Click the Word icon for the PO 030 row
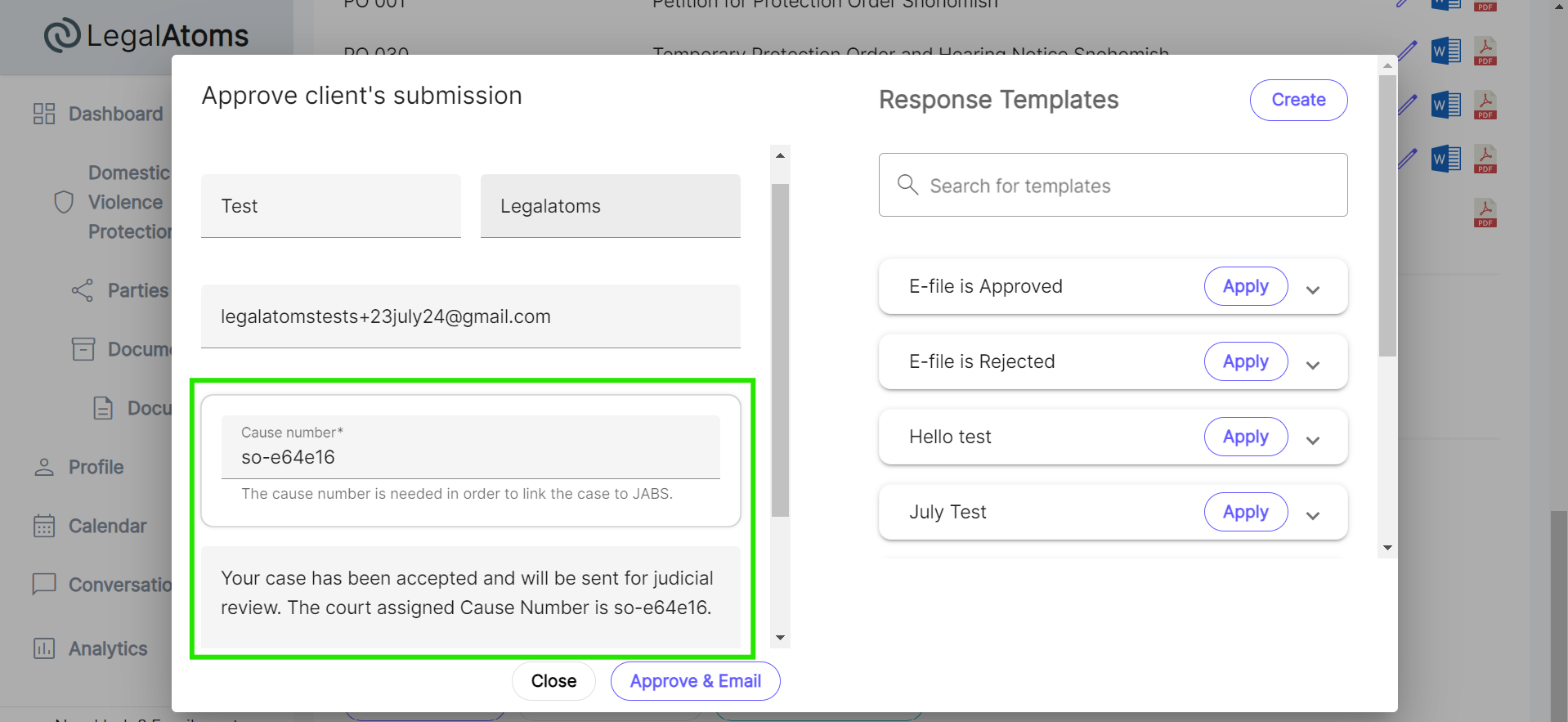The width and height of the screenshot is (1568, 722). tap(1446, 51)
